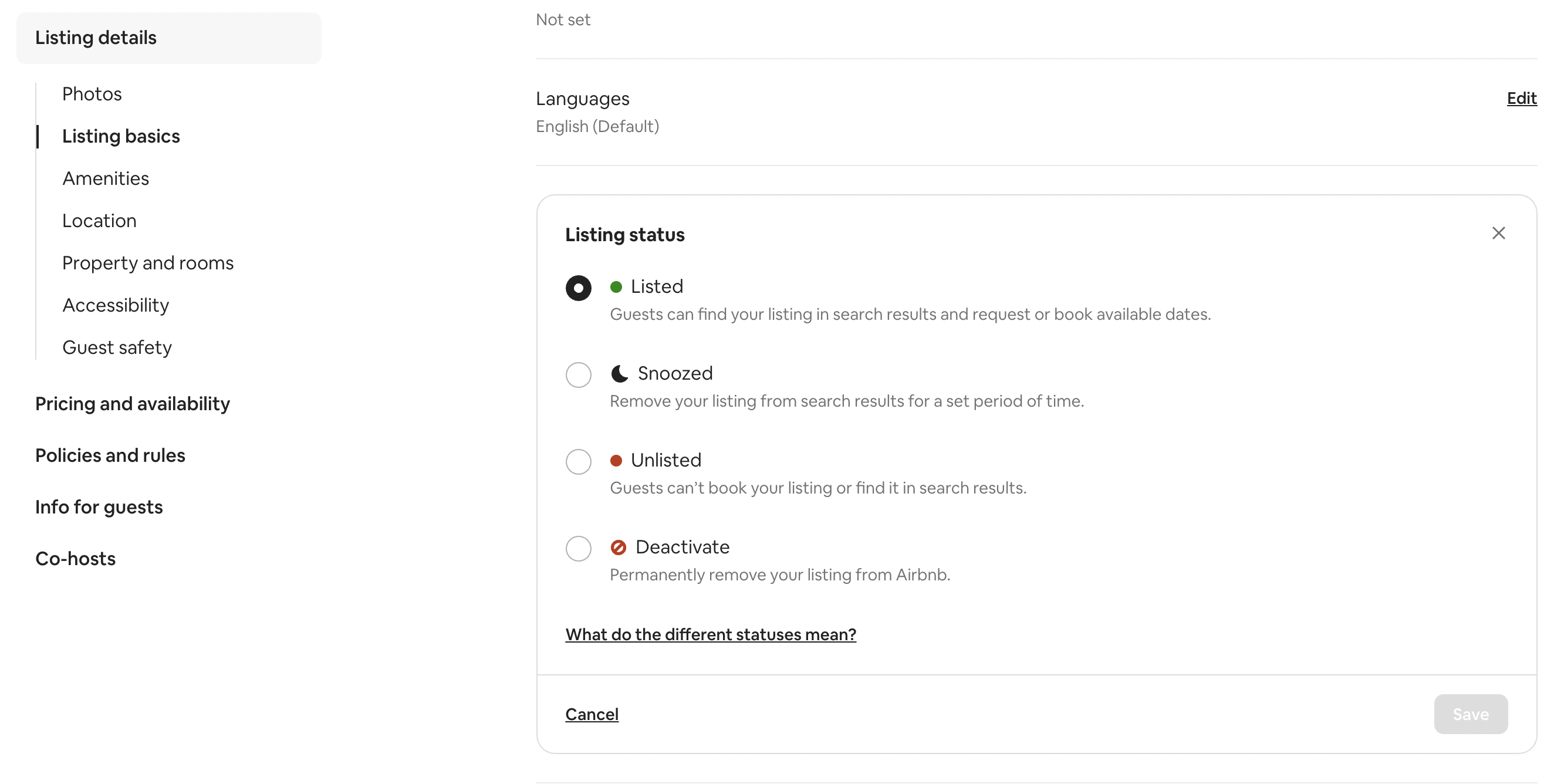The image size is (1554, 784).
Task: Choose the Deactivate radio option
Action: [x=579, y=549]
